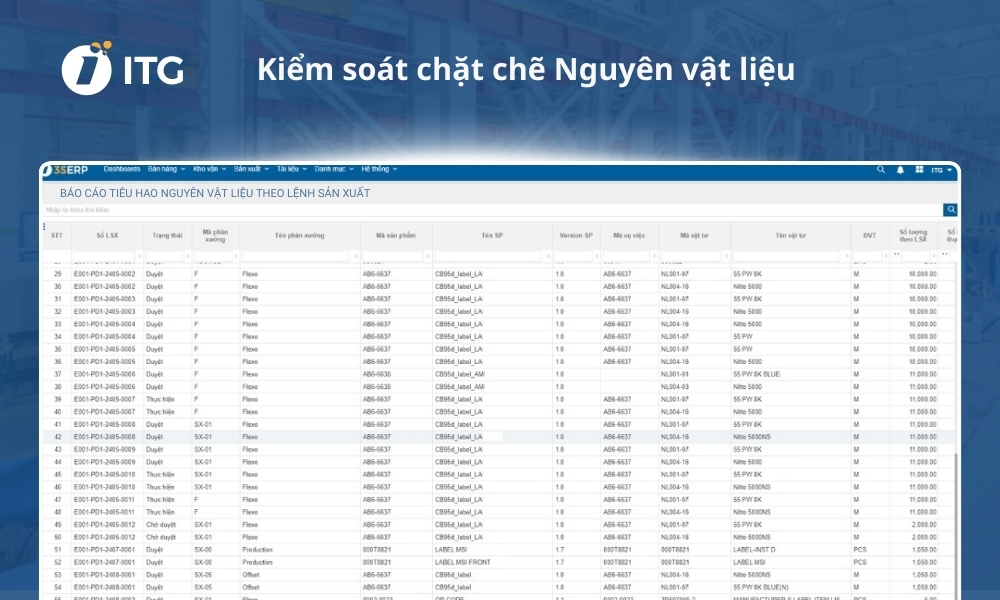Open the Dashboards menu item

coord(120,169)
